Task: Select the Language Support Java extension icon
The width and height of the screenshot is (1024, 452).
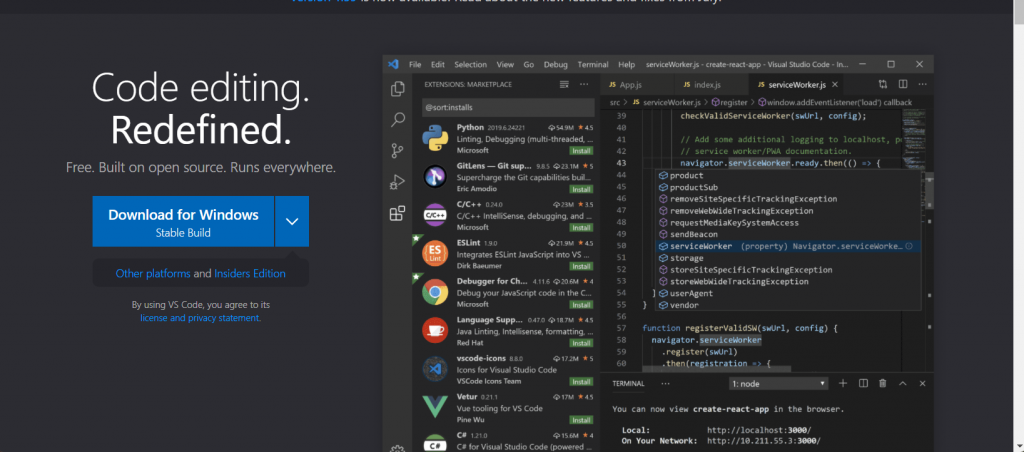Action: pos(434,331)
